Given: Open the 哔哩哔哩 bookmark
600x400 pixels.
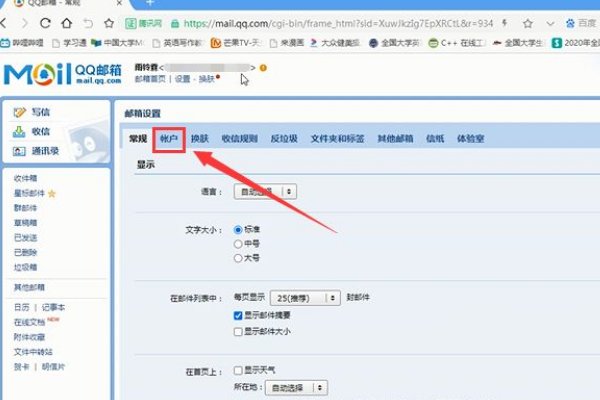Looking at the screenshot, I should [x=22, y=43].
